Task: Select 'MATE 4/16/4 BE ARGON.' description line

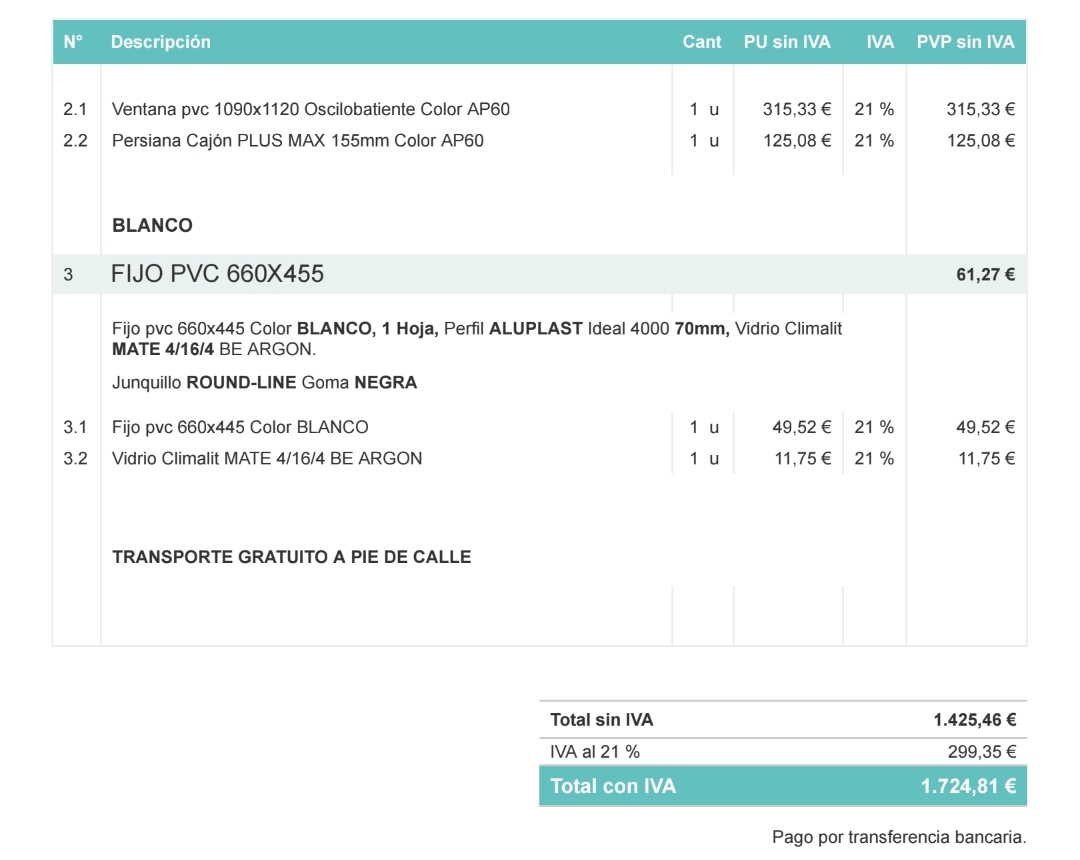Action: (214, 349)
